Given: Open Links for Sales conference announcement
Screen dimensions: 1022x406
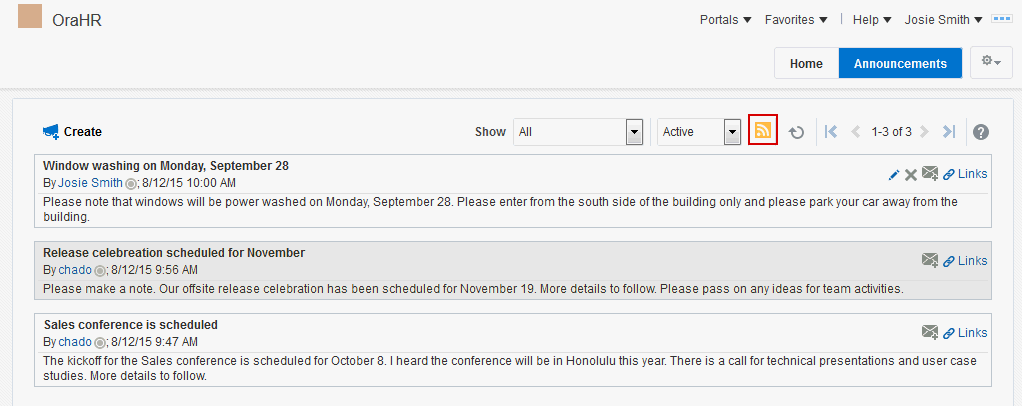Looking at the screenshot, I should pyautogui.click(x=965, y=333).
